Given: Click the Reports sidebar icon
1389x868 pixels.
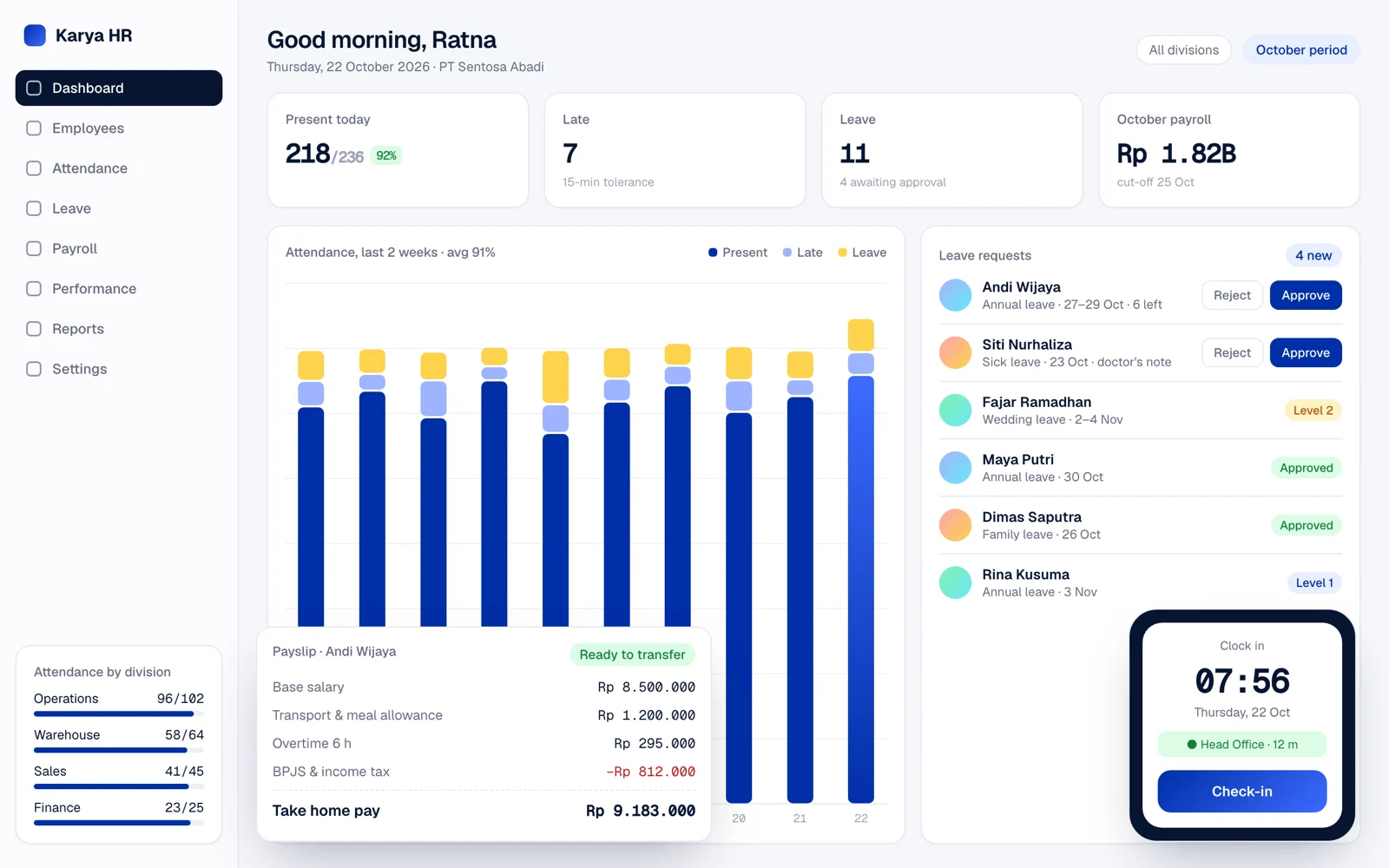Looking at the screenshot, I should point(34,329).
